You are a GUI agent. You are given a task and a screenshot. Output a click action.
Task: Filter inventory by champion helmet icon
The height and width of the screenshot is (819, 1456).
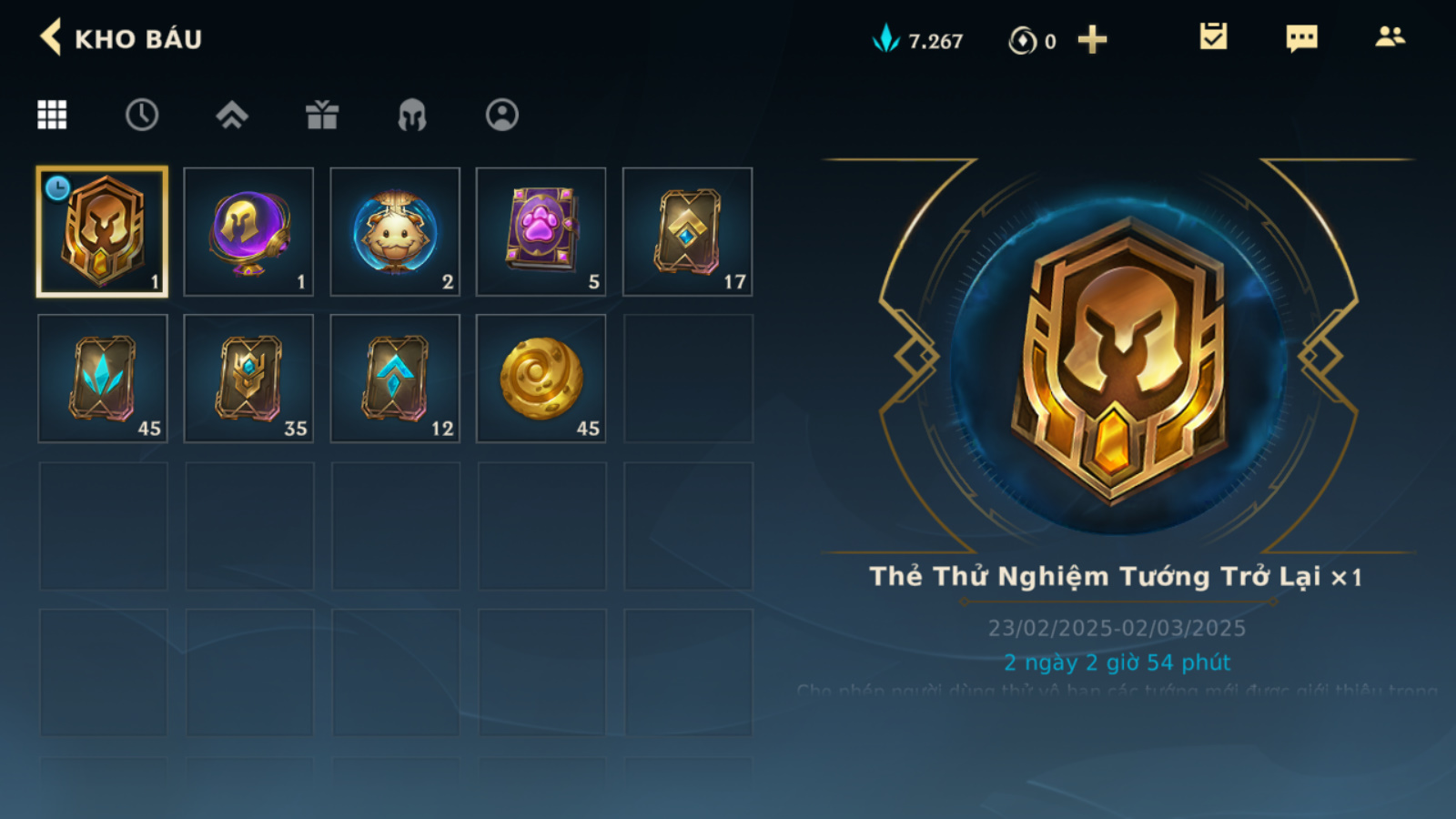click(x=412, y=115)
